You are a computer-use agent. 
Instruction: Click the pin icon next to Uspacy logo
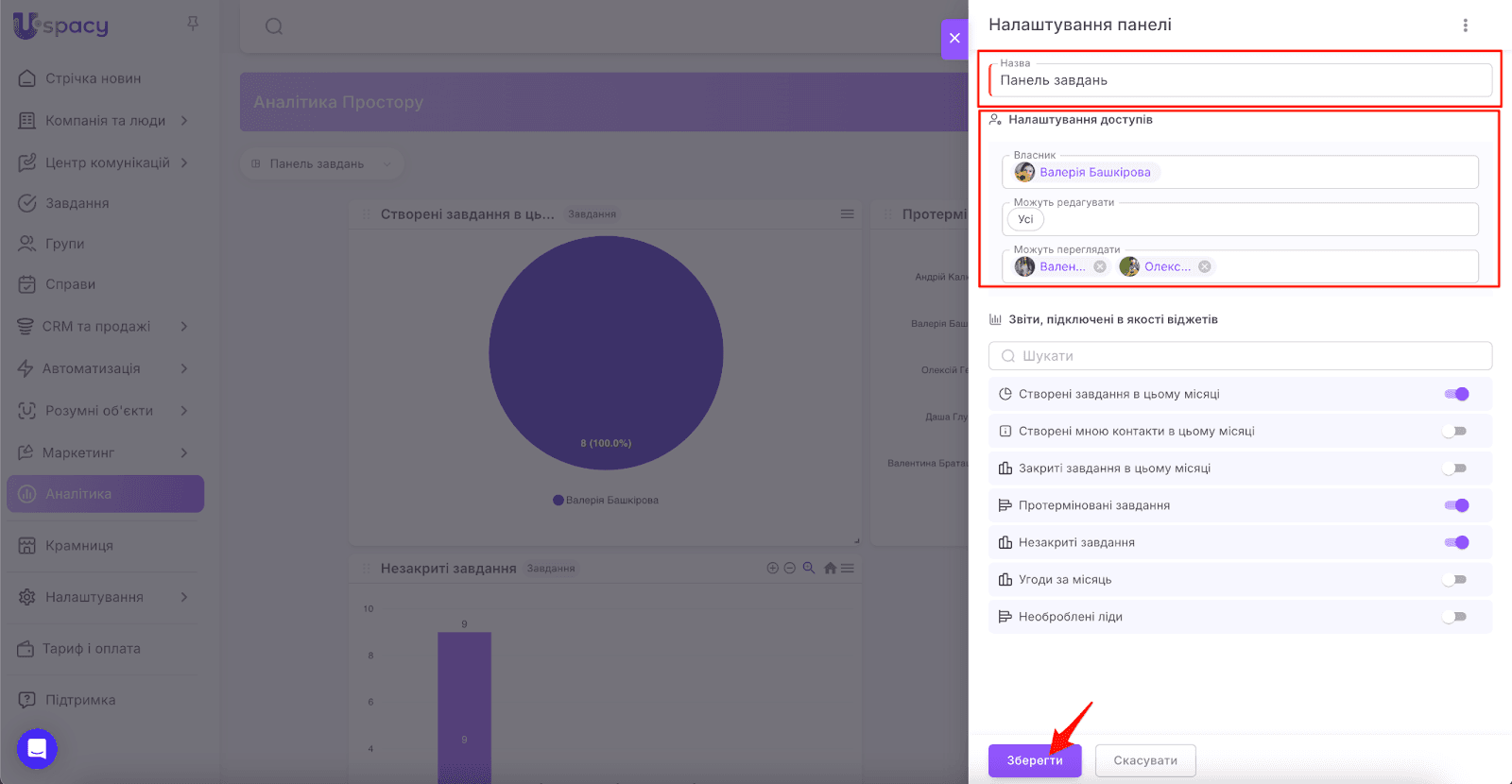(x=193, y=24)
